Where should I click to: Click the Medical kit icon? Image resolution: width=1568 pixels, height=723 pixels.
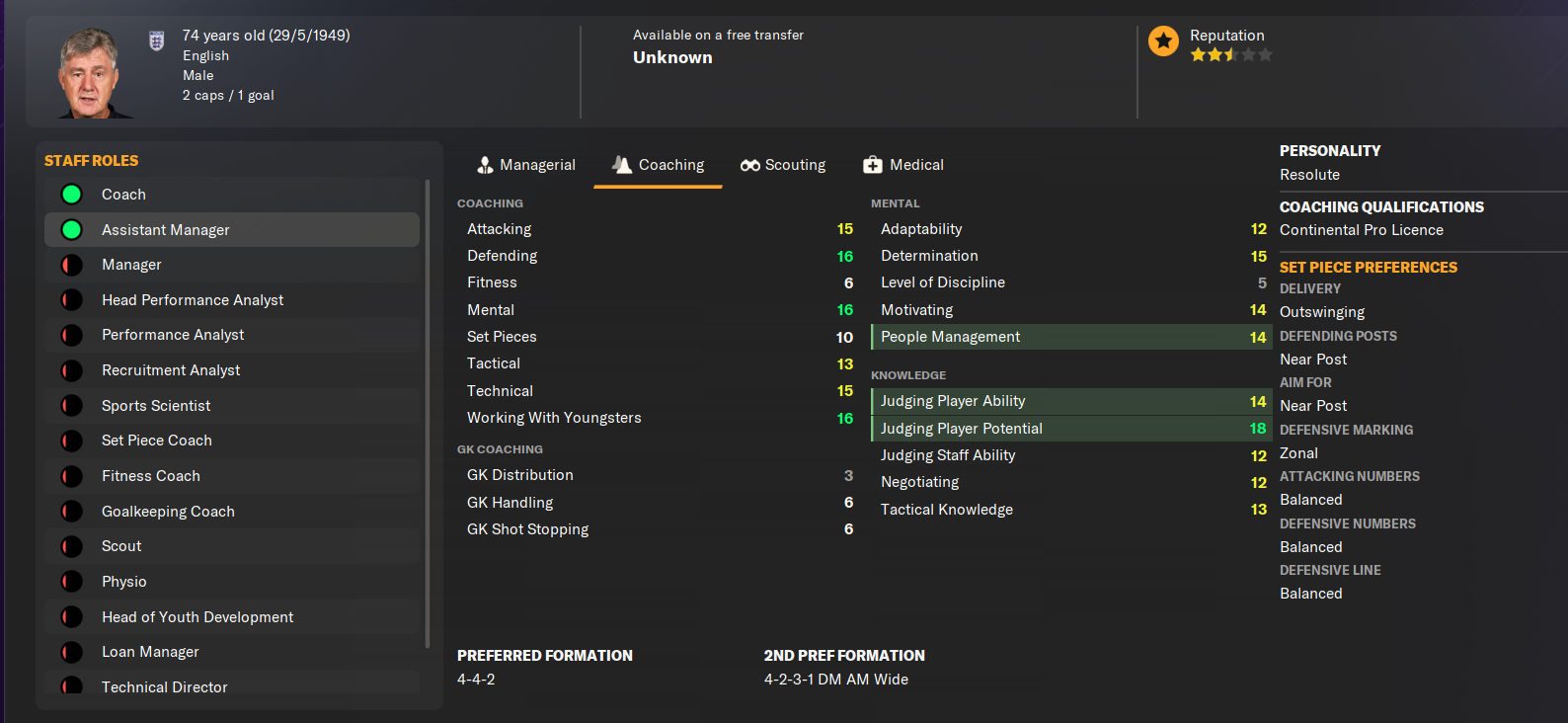pyautogui.click(x=873, y=165)
